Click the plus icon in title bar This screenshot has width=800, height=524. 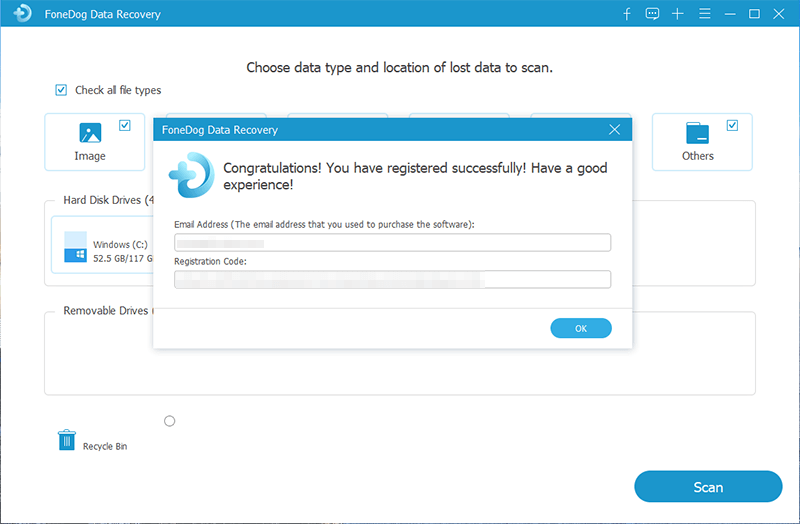pos(678,14)
